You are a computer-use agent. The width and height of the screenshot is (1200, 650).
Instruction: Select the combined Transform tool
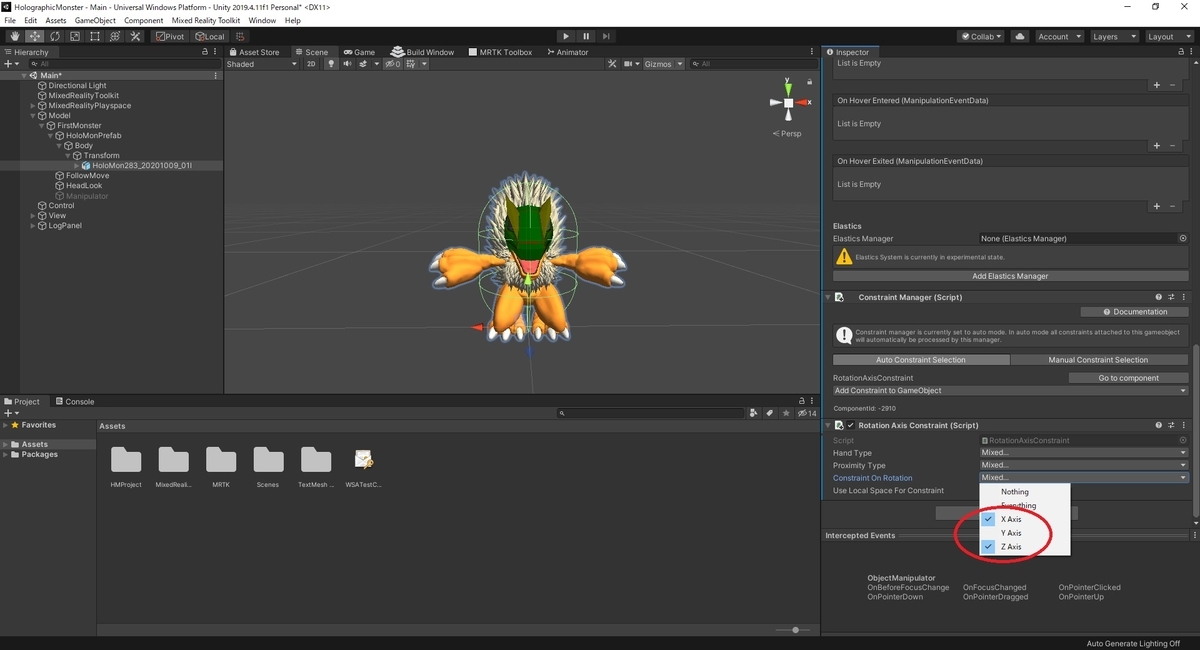pos(114,36)
